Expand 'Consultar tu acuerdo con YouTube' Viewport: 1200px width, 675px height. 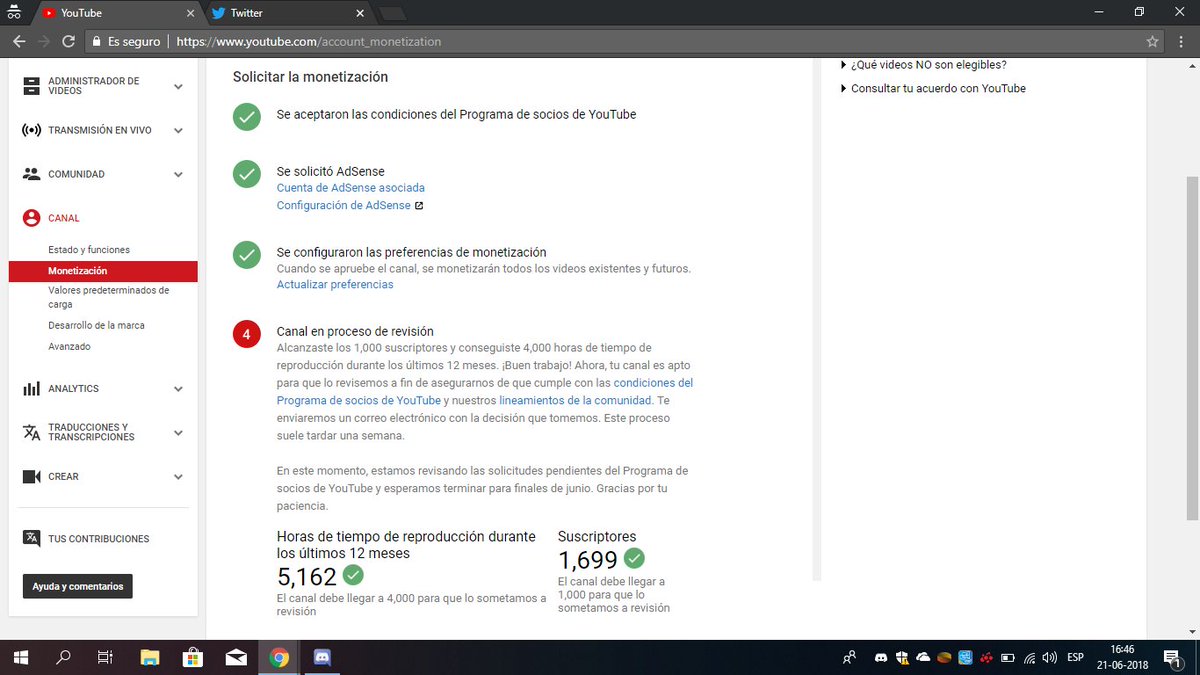932,88
